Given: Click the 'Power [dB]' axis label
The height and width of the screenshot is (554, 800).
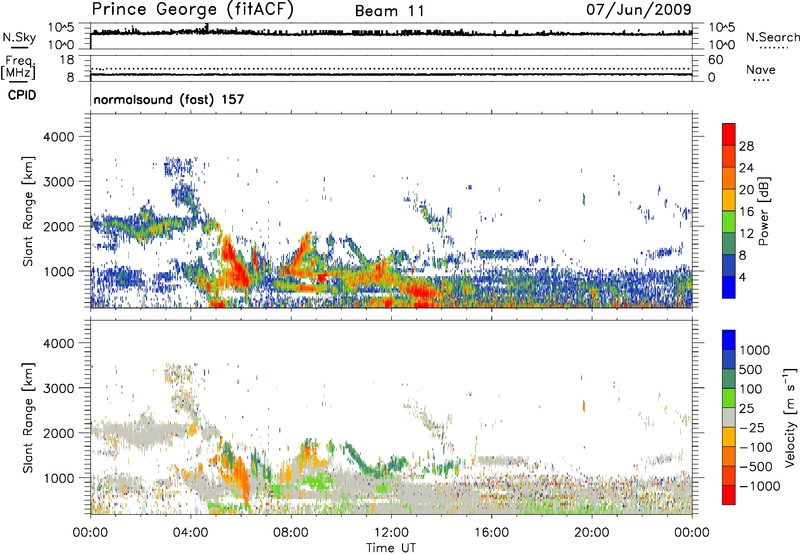Looking at the screenshot, I should point(763,211).
